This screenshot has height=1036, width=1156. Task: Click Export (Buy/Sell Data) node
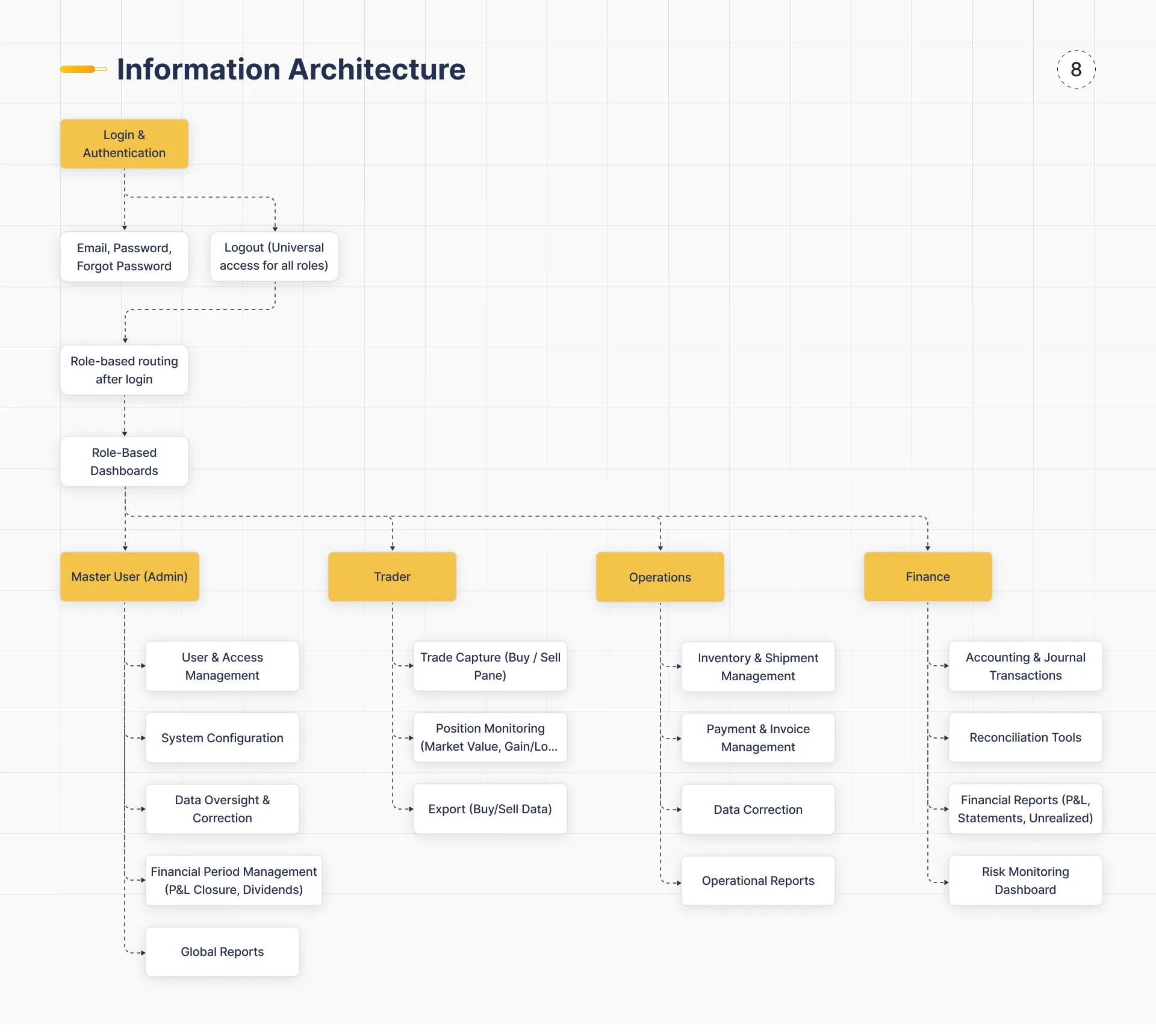coord(490,809)
